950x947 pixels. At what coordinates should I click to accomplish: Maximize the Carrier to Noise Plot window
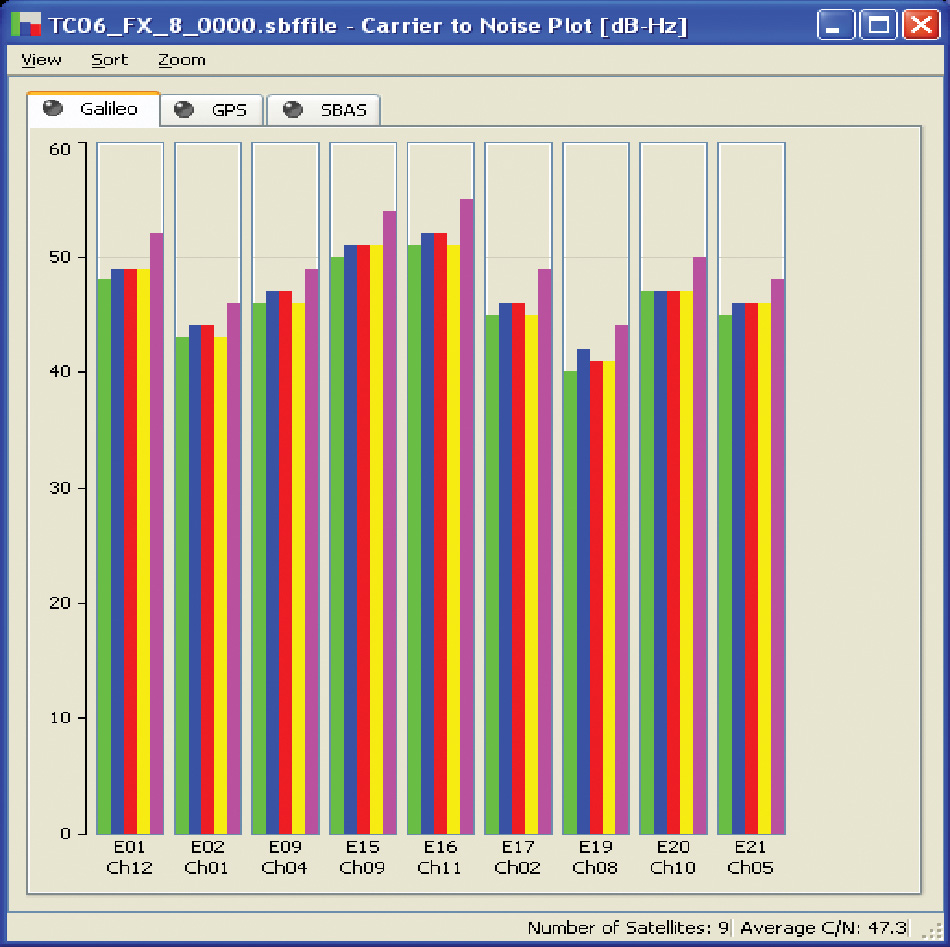point(879,25)
